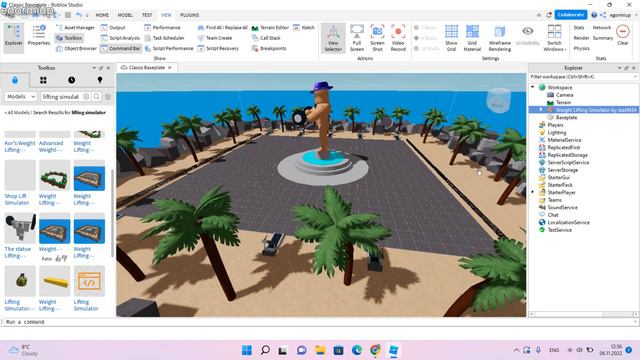Click the Collaborate button
This screenshot has height=360, width=640.
571,14
